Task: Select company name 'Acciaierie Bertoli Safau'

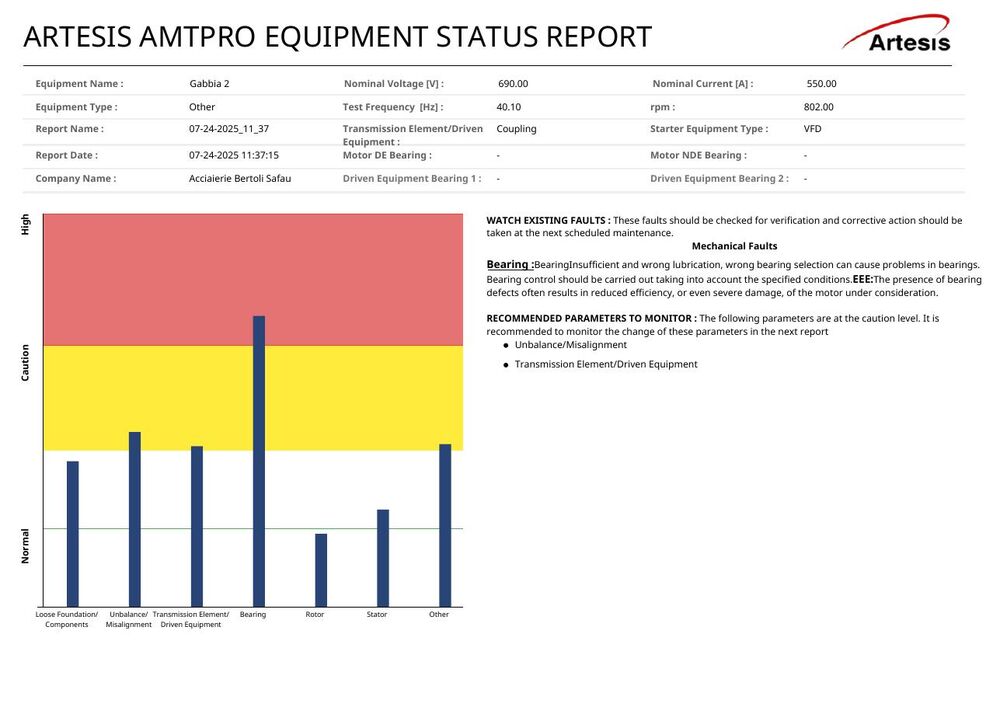Action: pos(240,179)
